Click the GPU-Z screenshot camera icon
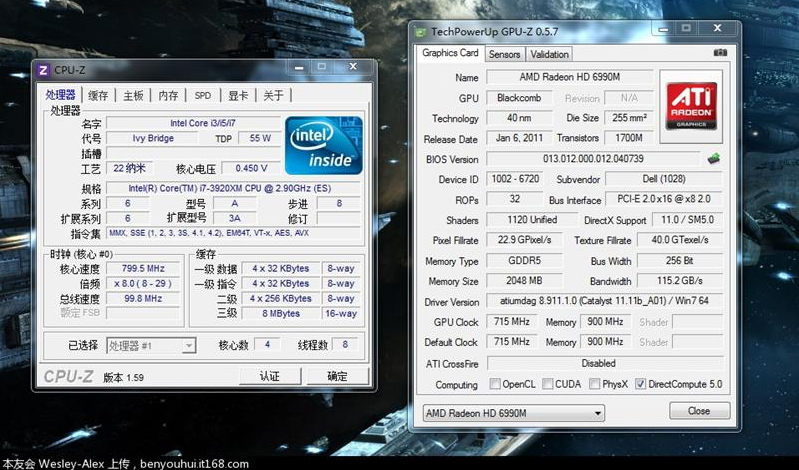 pyautogui.click(x=720, y=52)
